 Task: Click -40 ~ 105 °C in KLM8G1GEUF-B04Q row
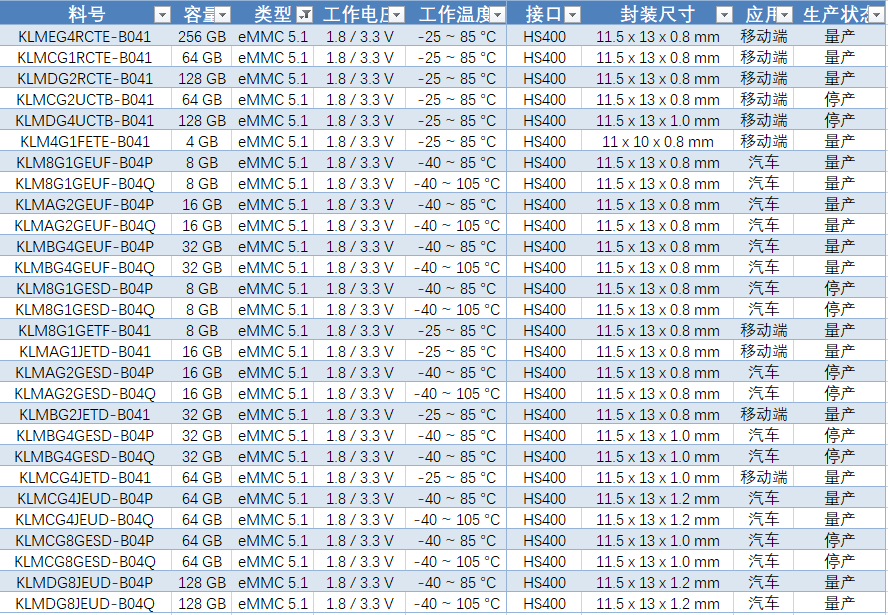coord(456,183)
